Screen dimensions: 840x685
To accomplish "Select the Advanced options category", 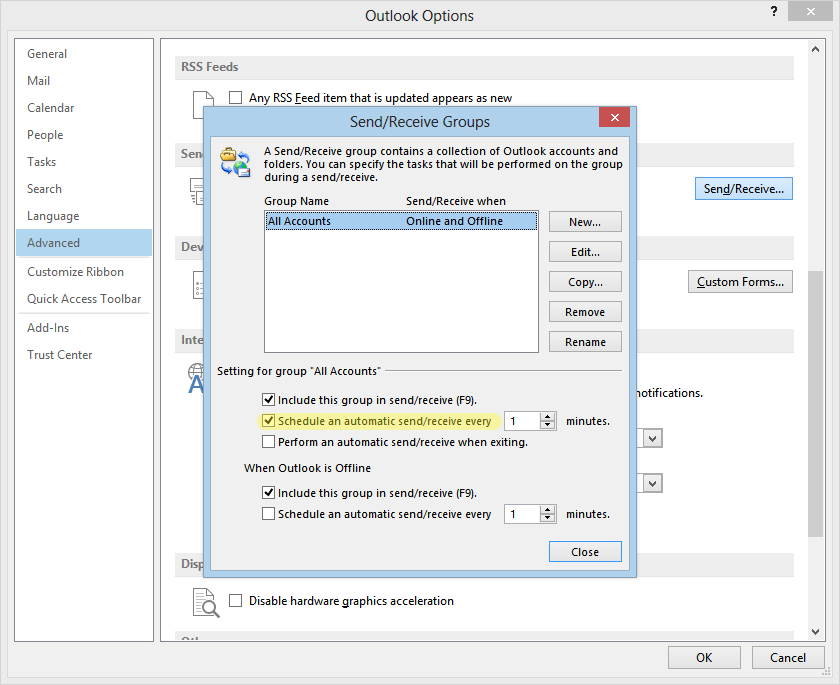I will (84, 243).
